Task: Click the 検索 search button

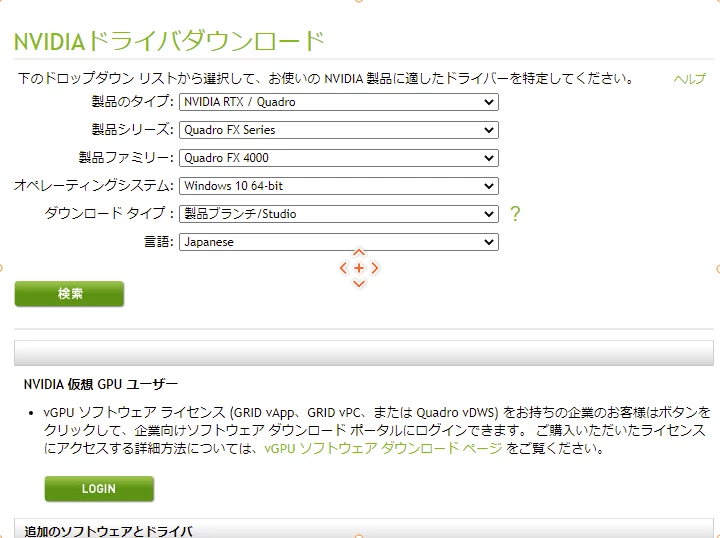Action: click(69, 294)
